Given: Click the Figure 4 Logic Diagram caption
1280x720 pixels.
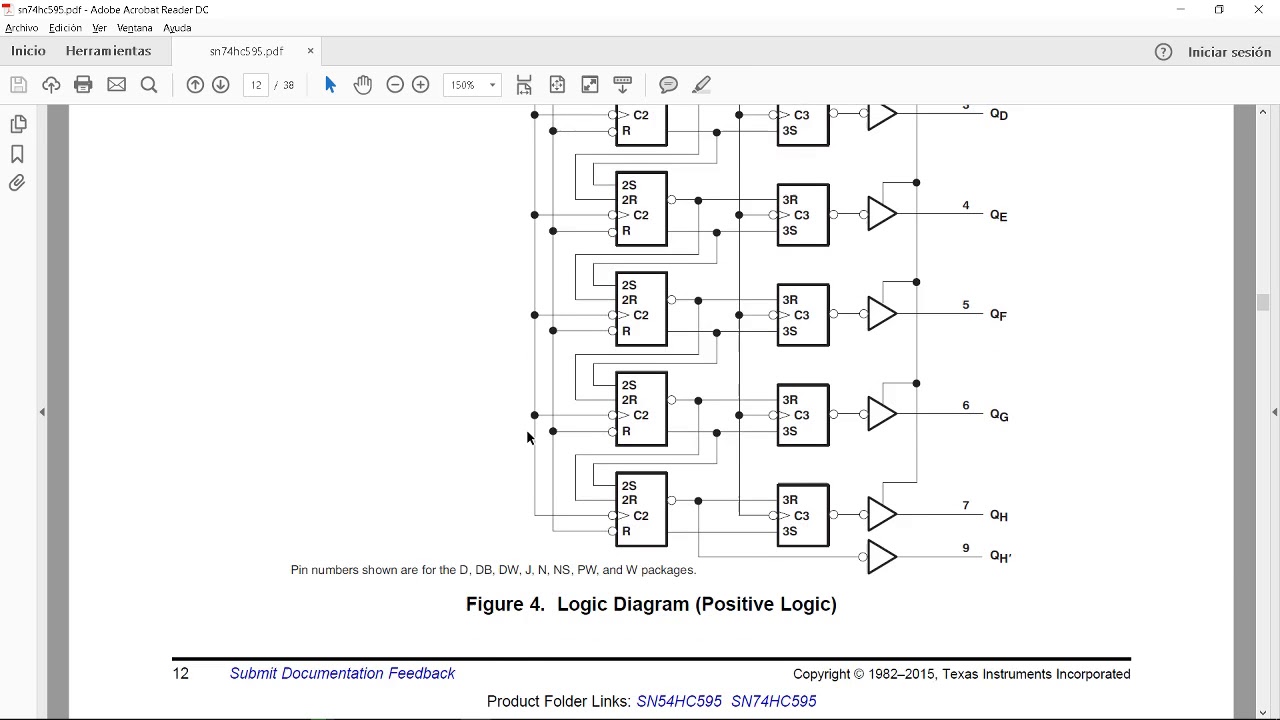Looking at the screenshot, I should click(x=651, y=604).
